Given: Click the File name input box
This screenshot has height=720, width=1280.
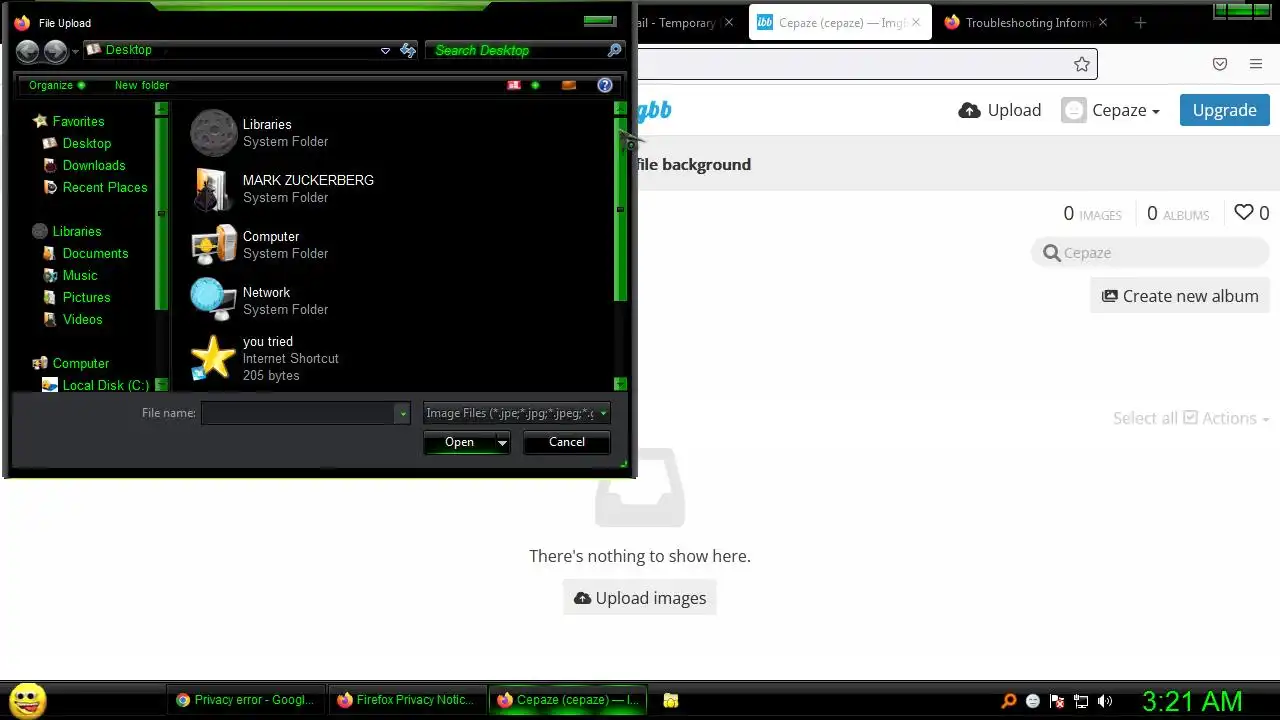Looking at the screenshot, I should pos(298,413).
